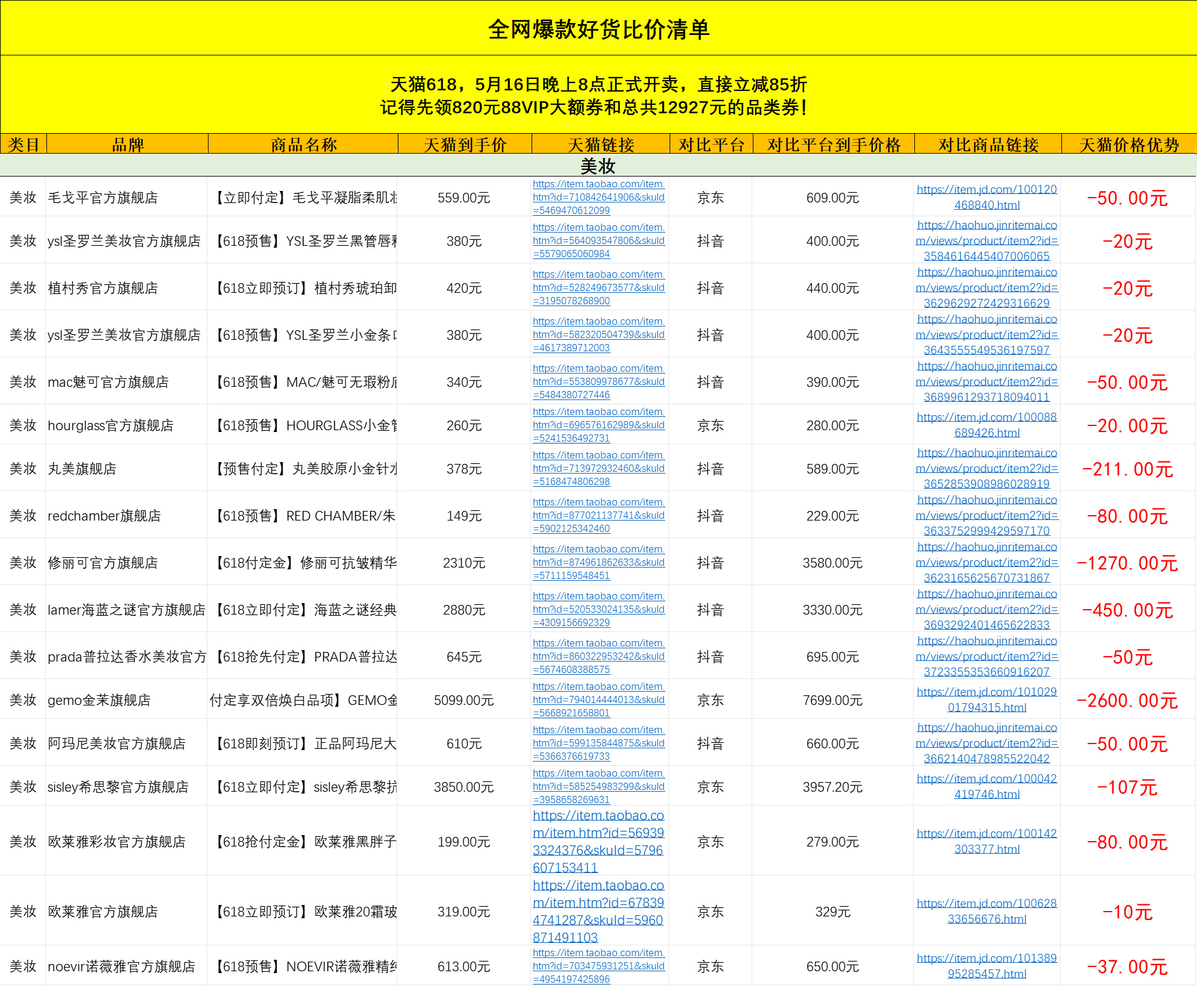Open Tmall link for 丸美旗舰店 row

598,468
